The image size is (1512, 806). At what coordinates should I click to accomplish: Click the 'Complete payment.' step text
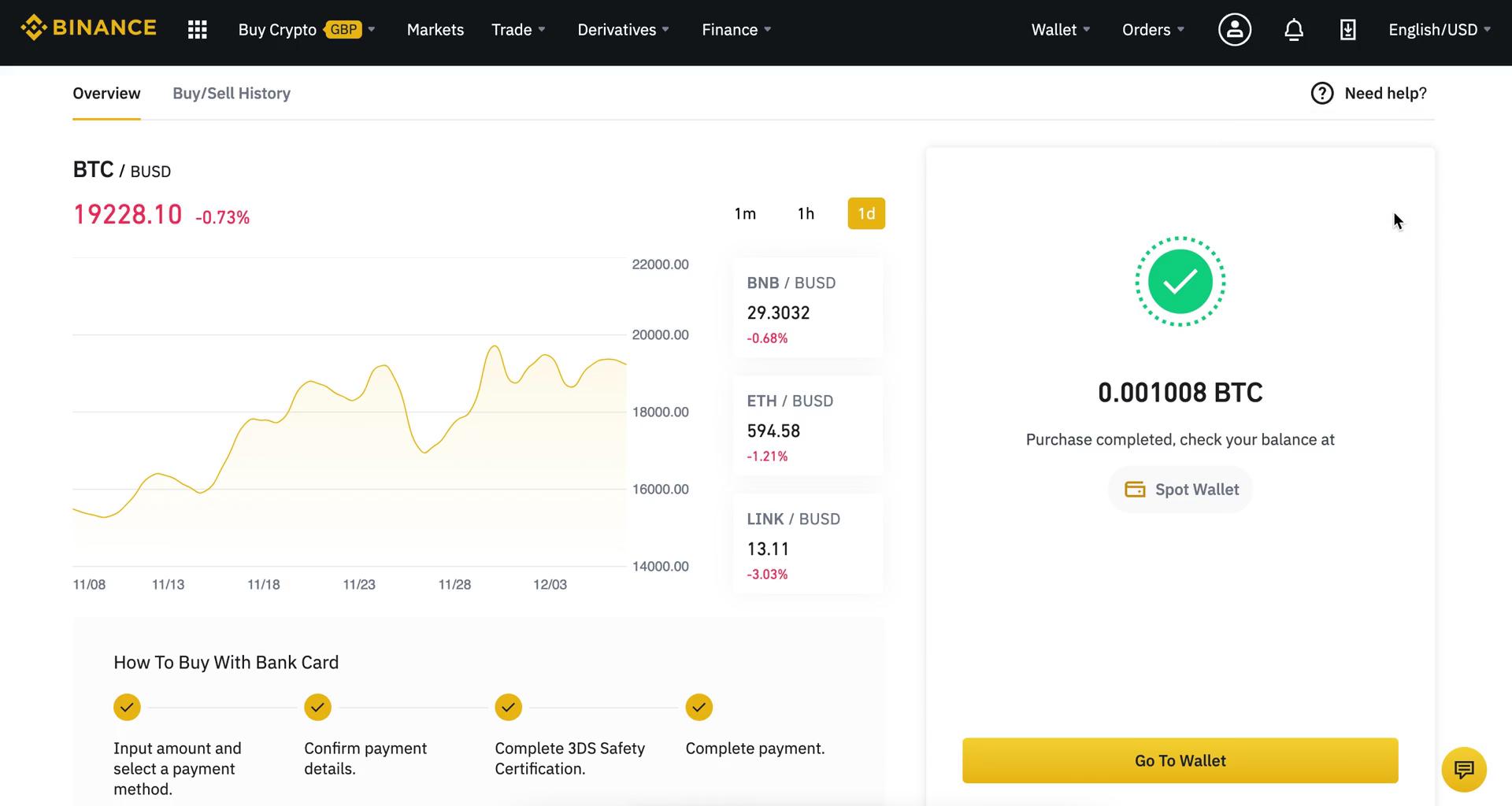coord(755,749)
